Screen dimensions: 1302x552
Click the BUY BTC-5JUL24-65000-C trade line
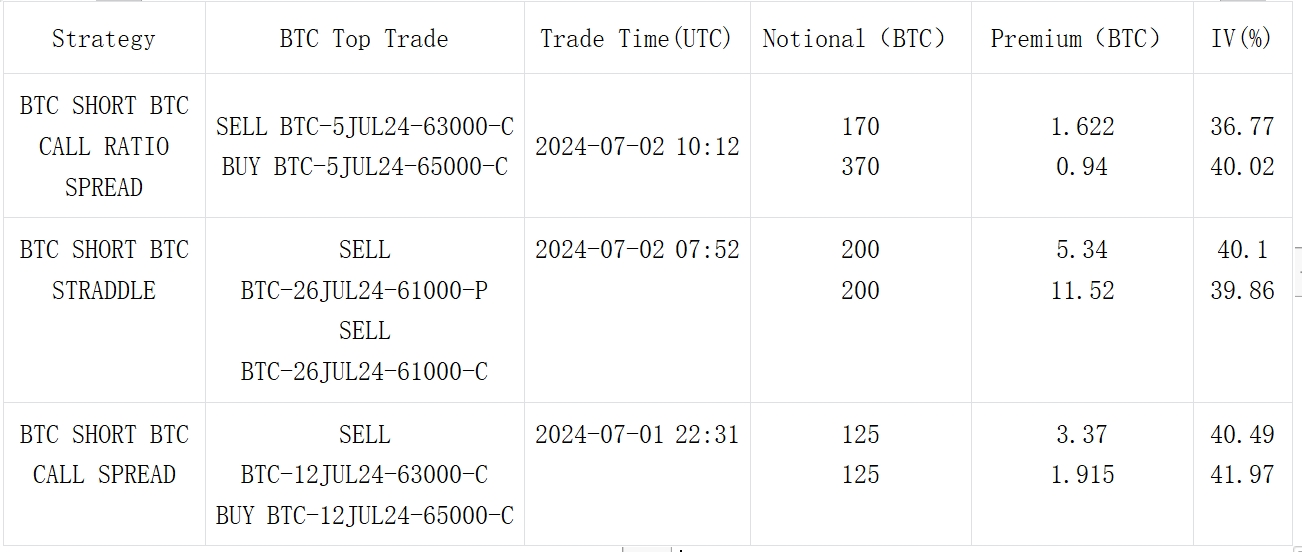coord(365,166)
